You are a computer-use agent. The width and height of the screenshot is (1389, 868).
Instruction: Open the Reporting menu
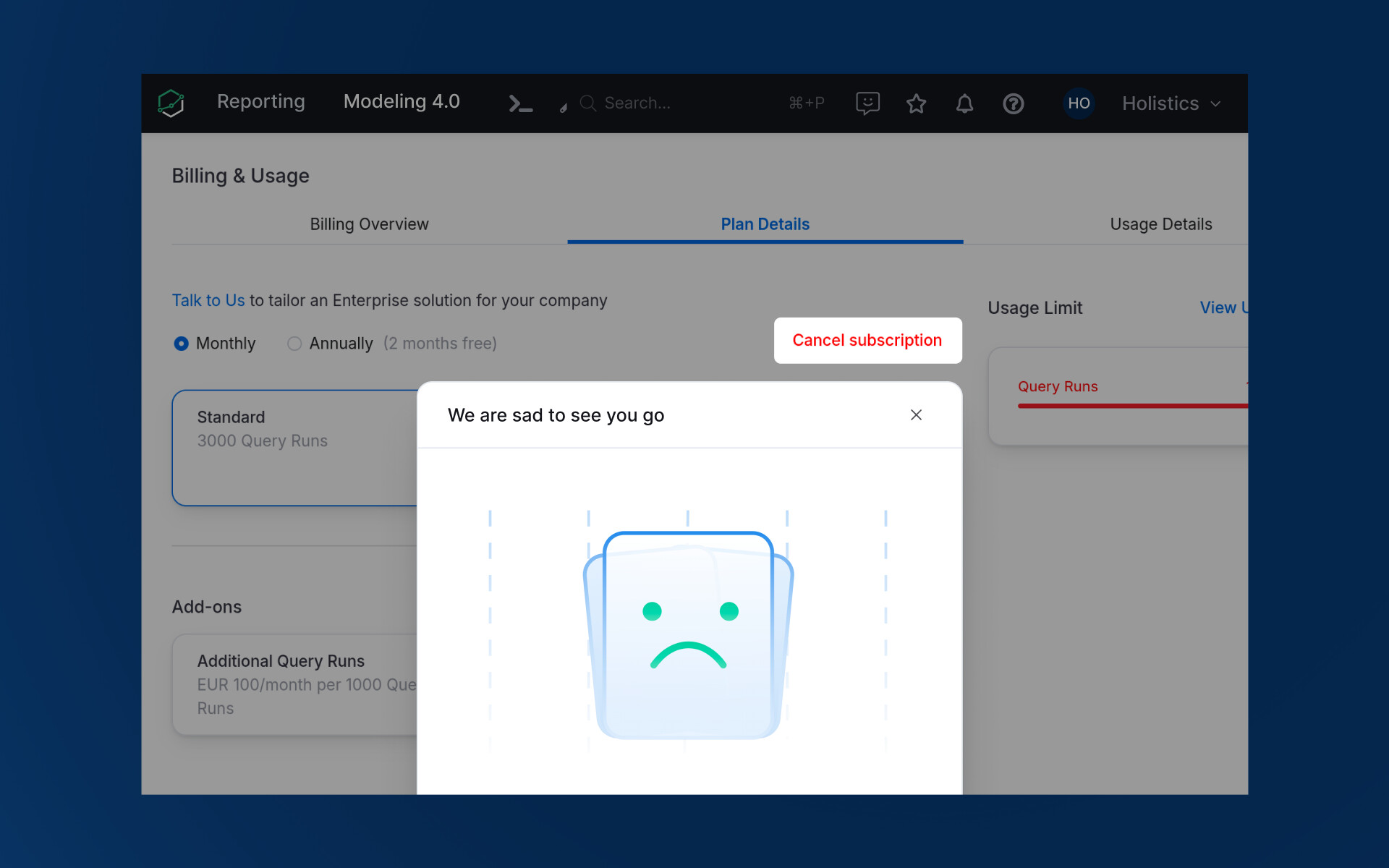pos(260,102)
